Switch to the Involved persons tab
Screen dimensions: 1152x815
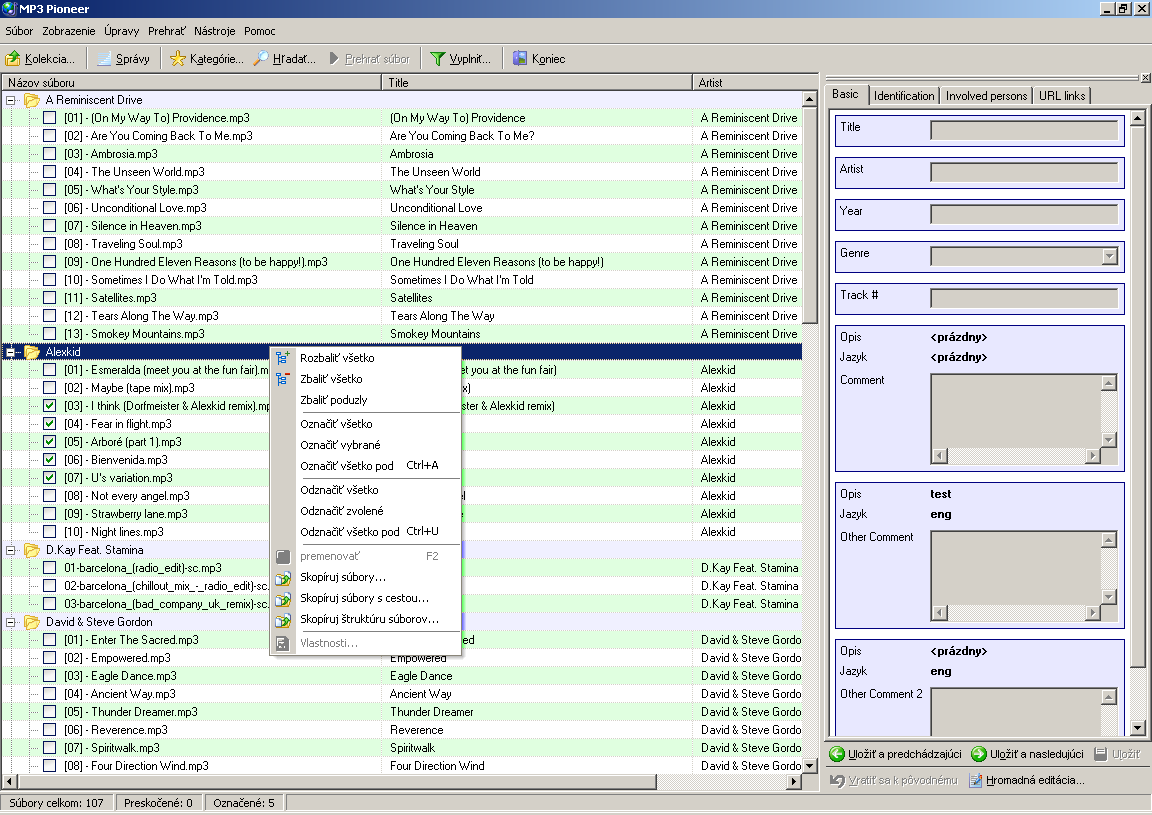[x=987, y=96]
